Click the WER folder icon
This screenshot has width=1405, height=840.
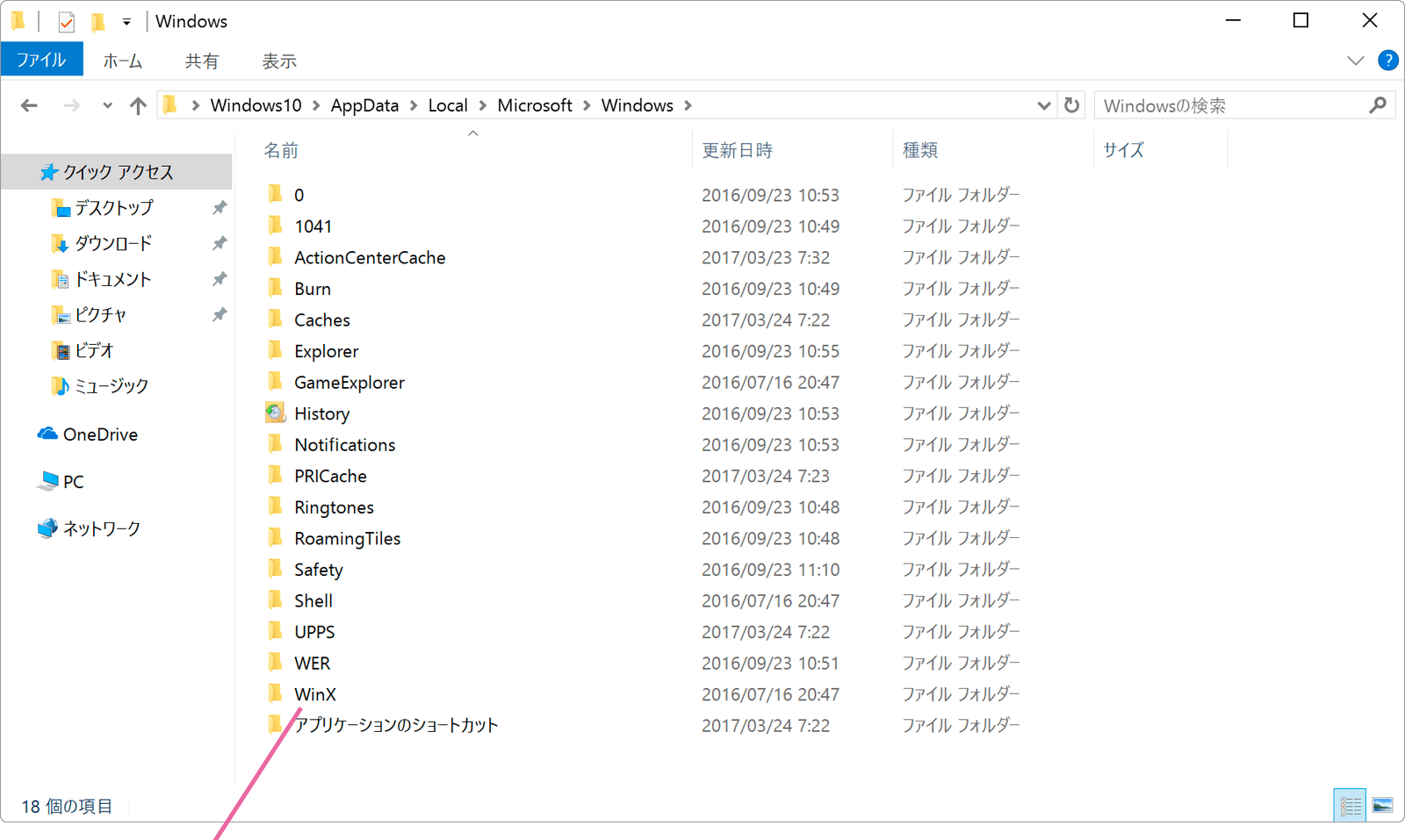[x=275, y=663]
